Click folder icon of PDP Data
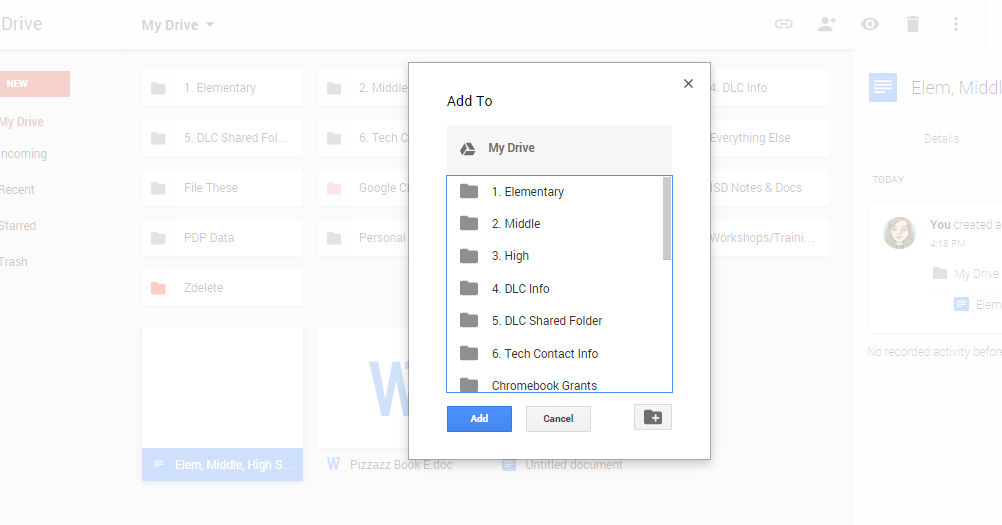The width and height of the screenshot is (1002, 525). pos(158,238)
